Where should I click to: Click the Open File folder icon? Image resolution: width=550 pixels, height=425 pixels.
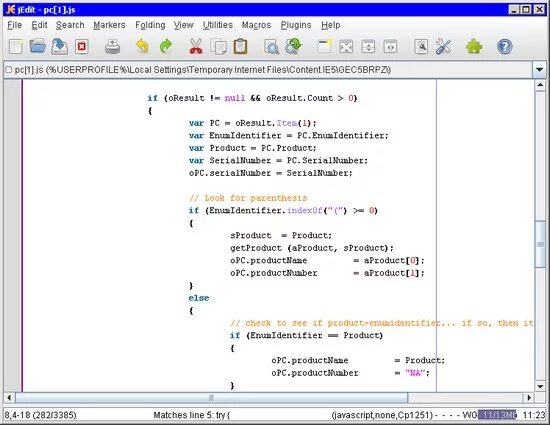(x=38, y=46)
